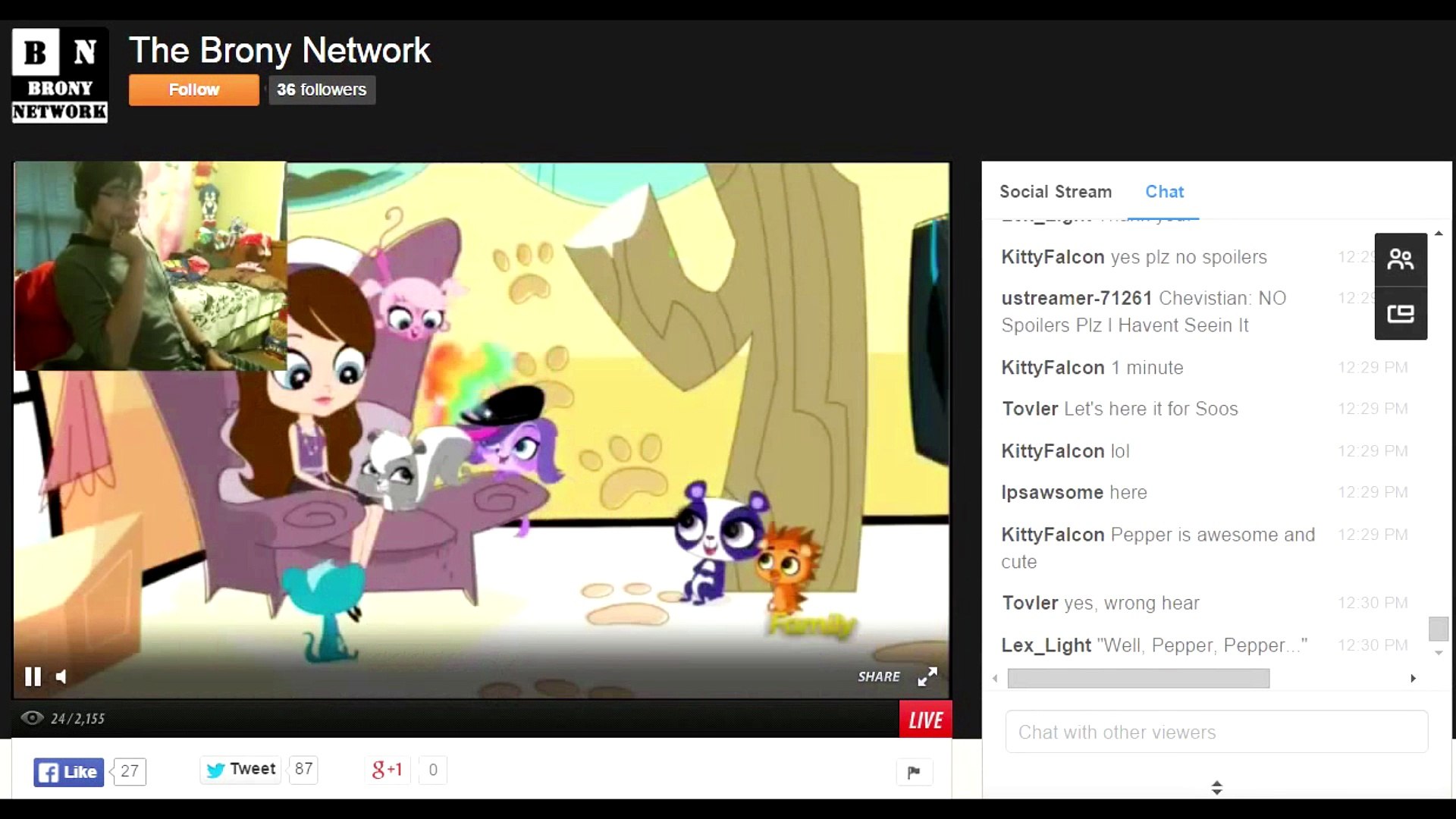Open fullscreen mode with the expand arrows icon

tap(927, 676)
